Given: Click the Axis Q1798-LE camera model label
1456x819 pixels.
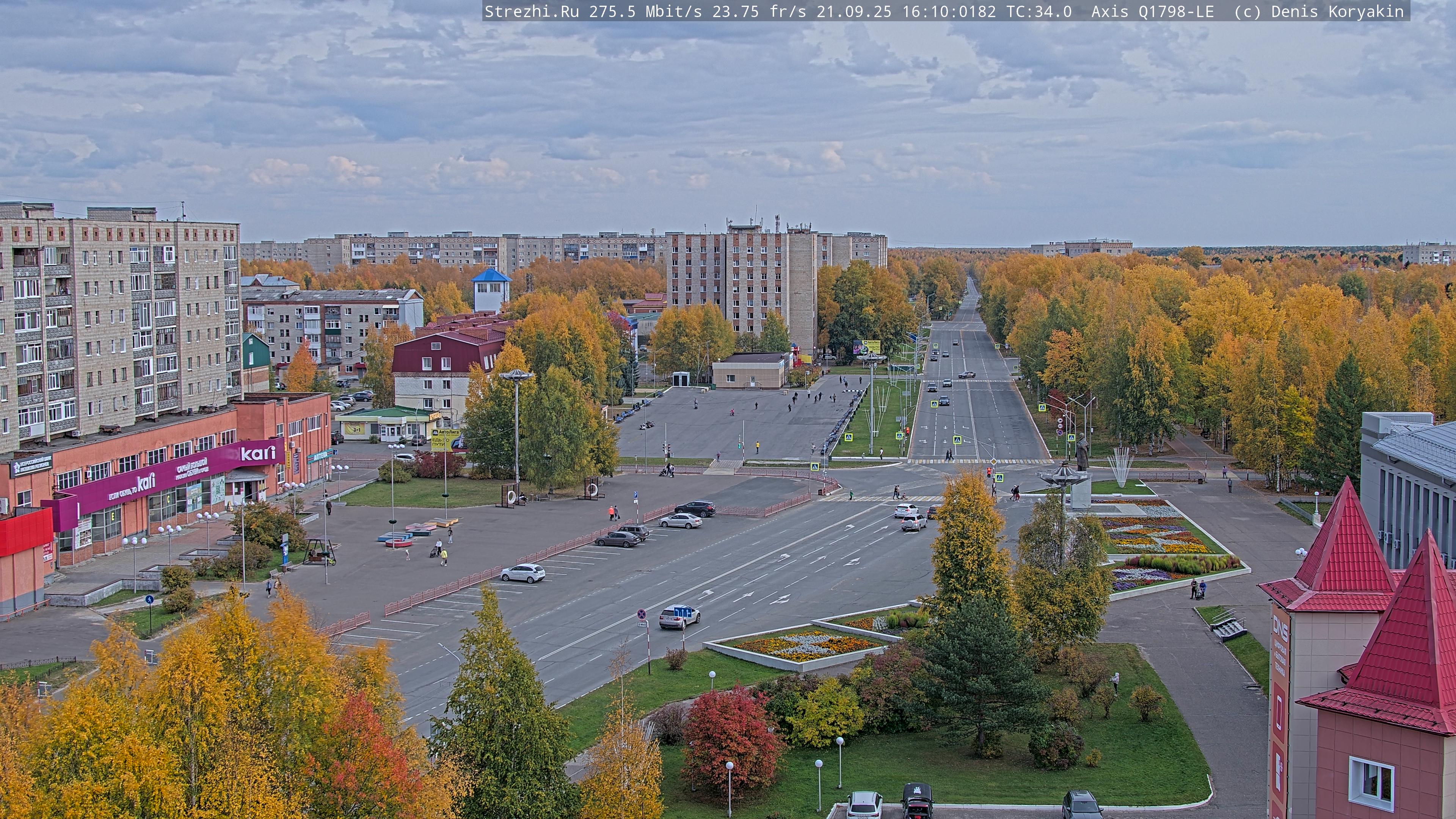Looking at the screenshot, I should coord(1152,11).
